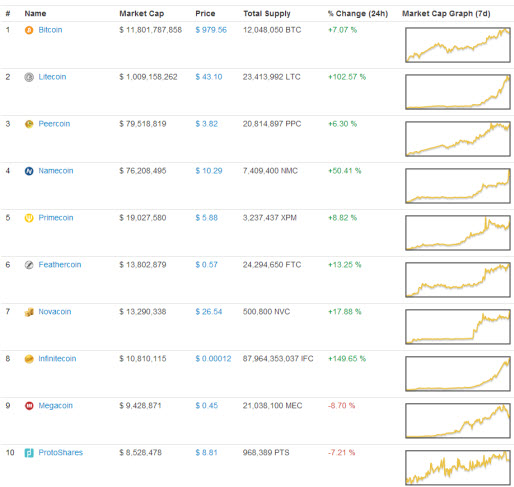Click Peercoin price $ 3.82
This screenshot has height=487, width=514.
tap(207, 124)
